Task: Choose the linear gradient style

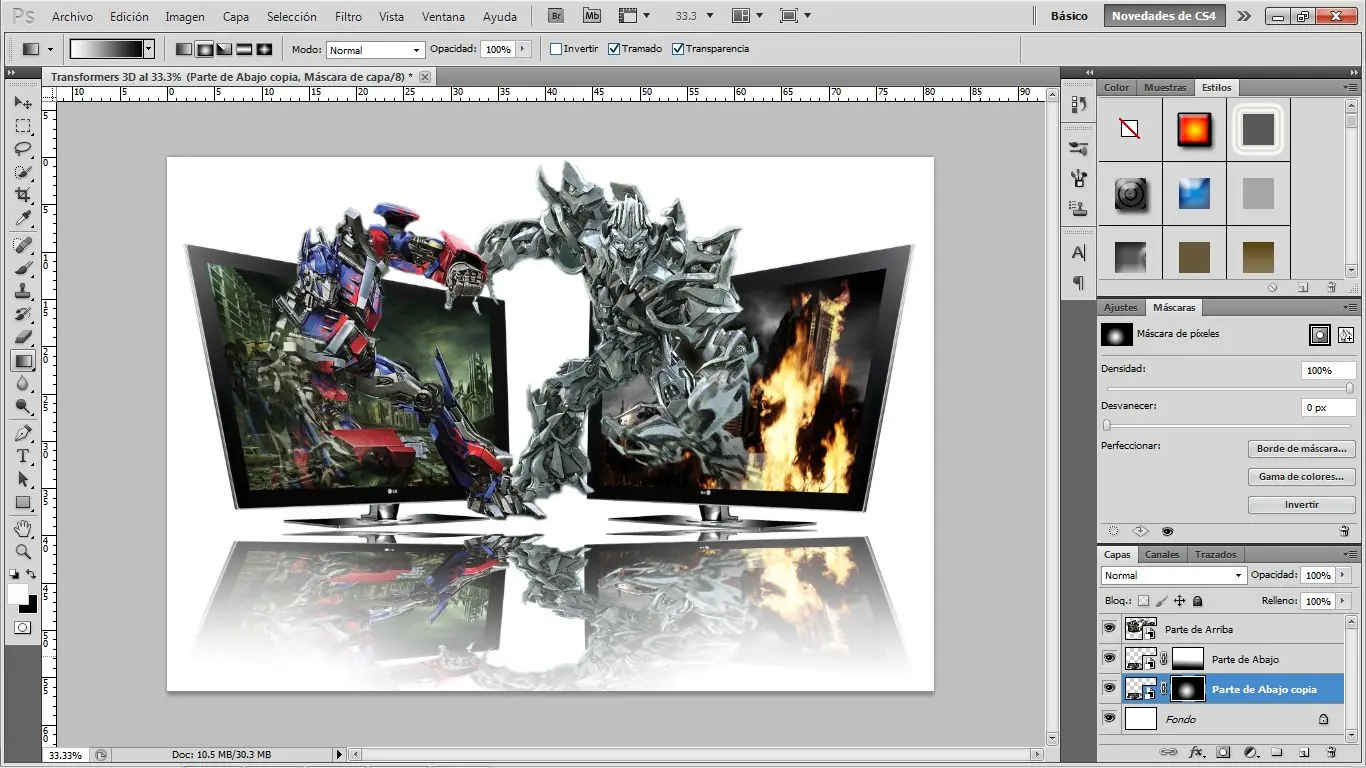Action: tap(184, 49)
